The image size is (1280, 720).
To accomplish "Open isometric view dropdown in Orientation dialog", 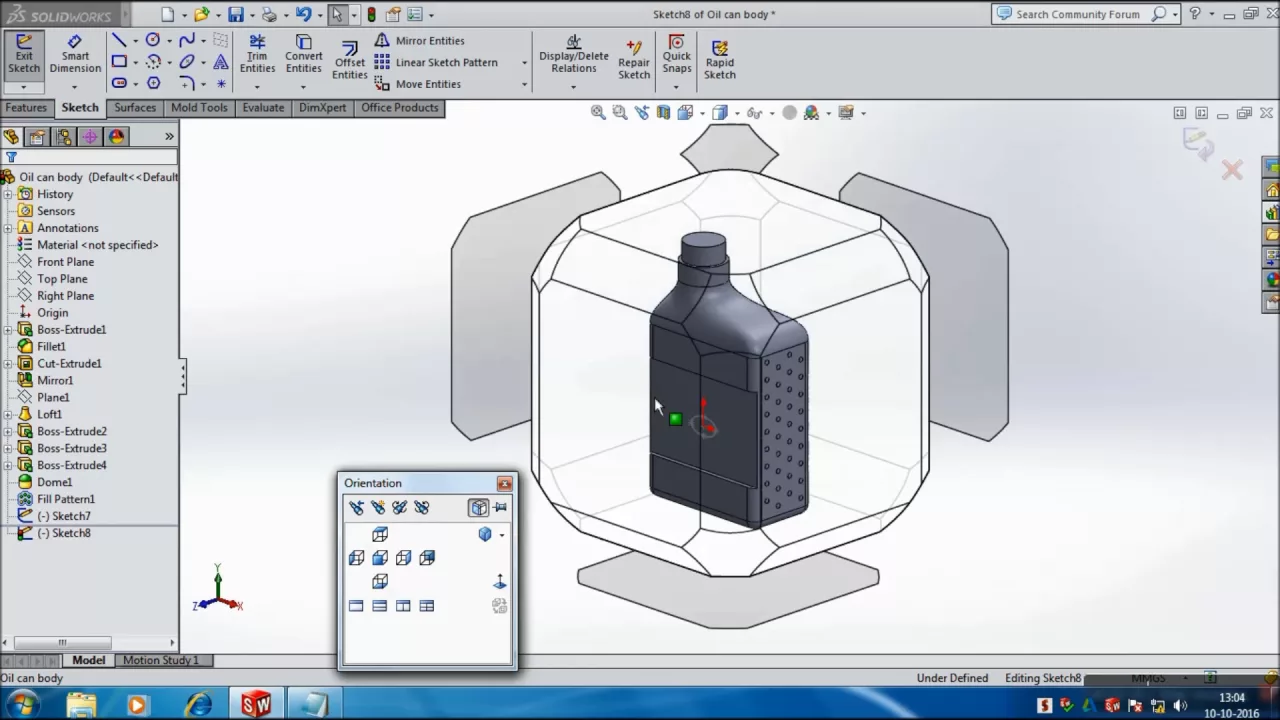I will 502,535.
